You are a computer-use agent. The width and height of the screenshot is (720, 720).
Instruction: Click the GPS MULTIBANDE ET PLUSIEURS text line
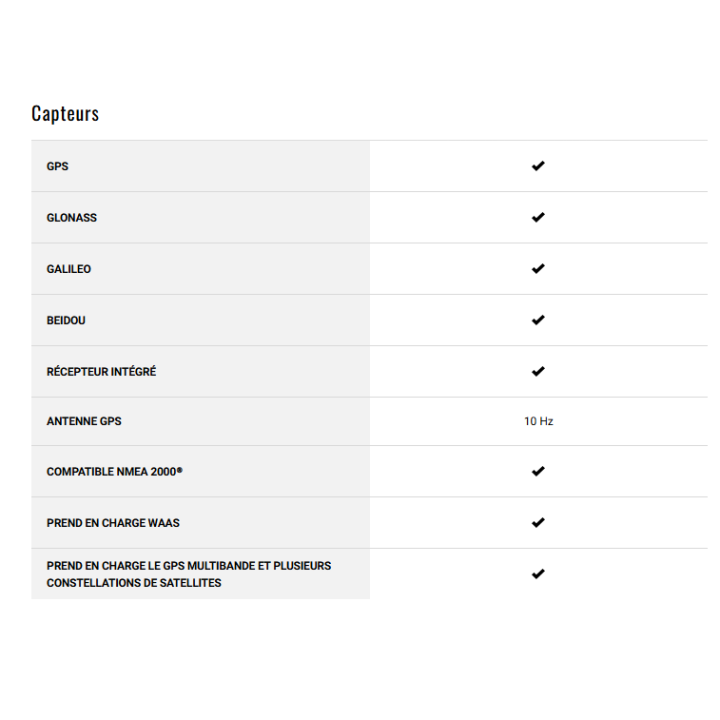tap(189, 566)
